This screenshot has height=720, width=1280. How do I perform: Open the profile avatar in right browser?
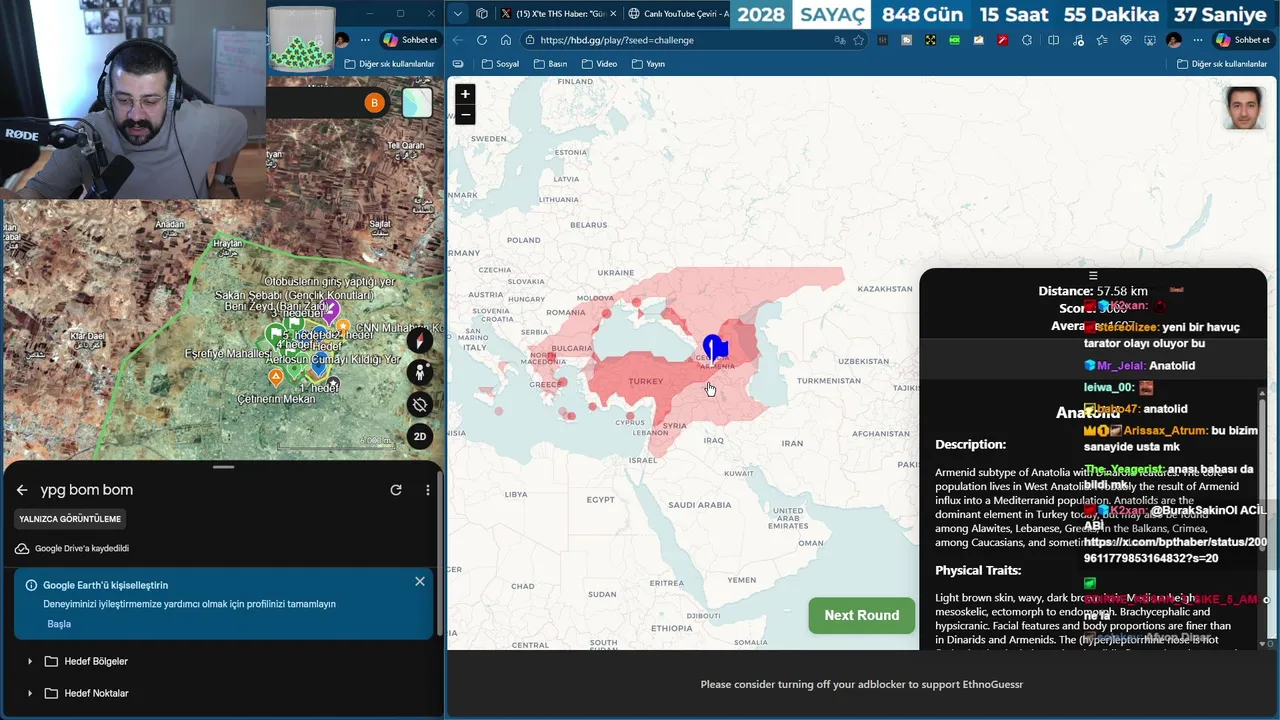pos(1174,40)
